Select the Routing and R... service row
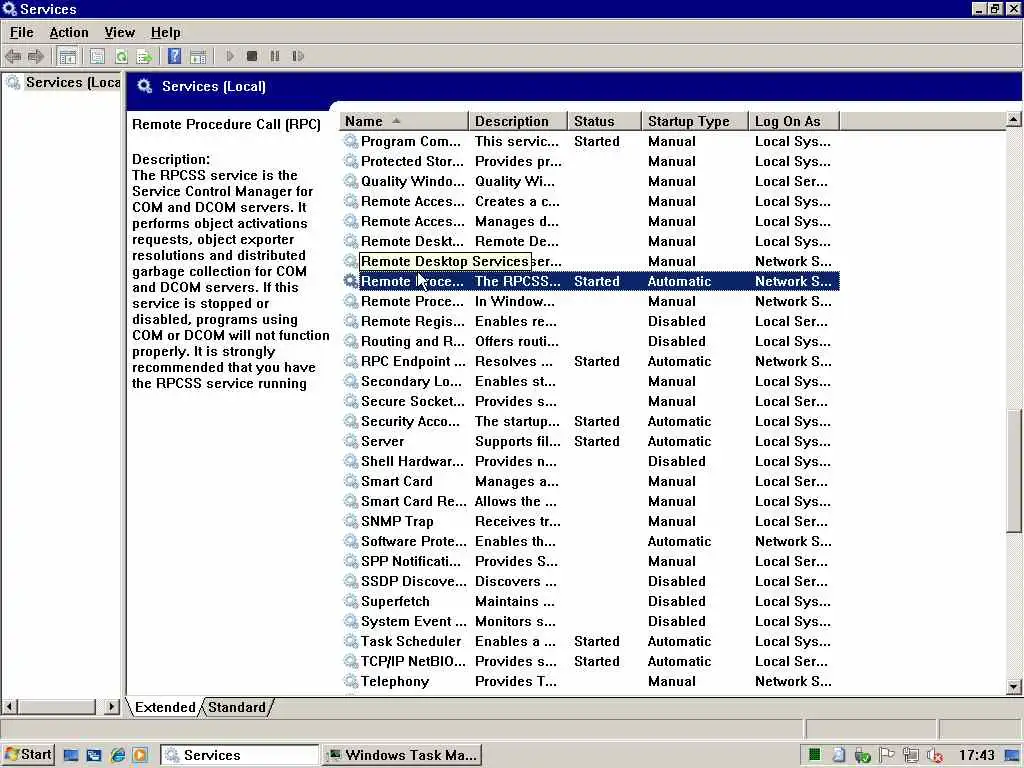1024x768 pixels. [590, 342]
